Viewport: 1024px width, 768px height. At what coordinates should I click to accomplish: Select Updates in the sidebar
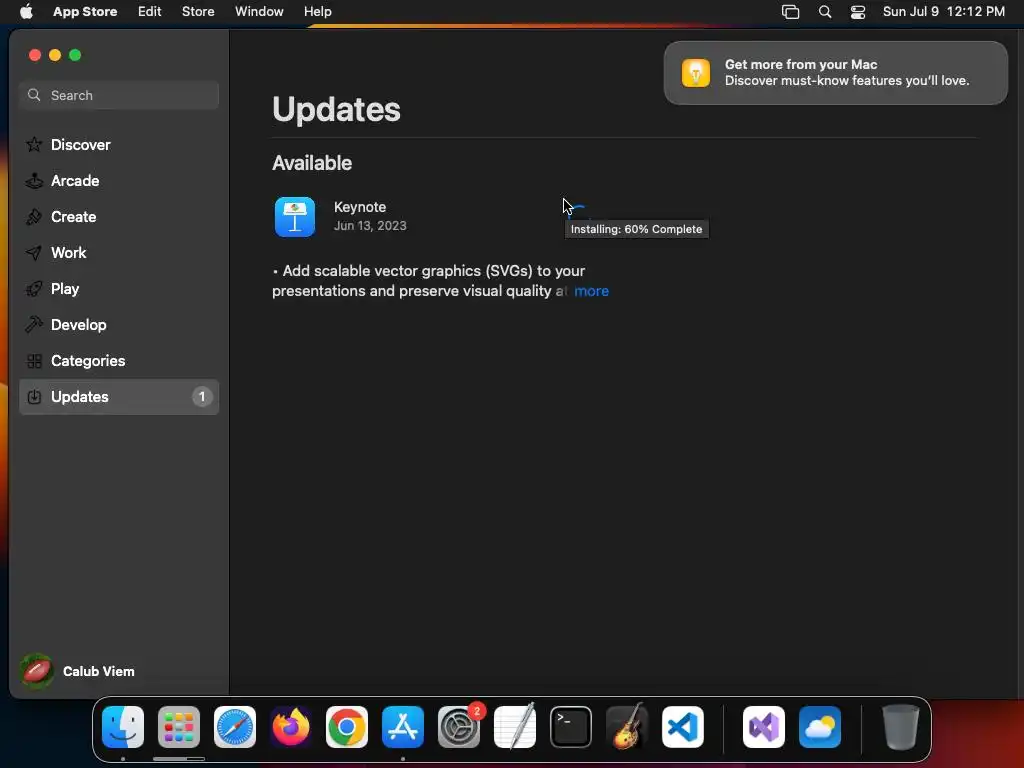(x=119, y=396)
